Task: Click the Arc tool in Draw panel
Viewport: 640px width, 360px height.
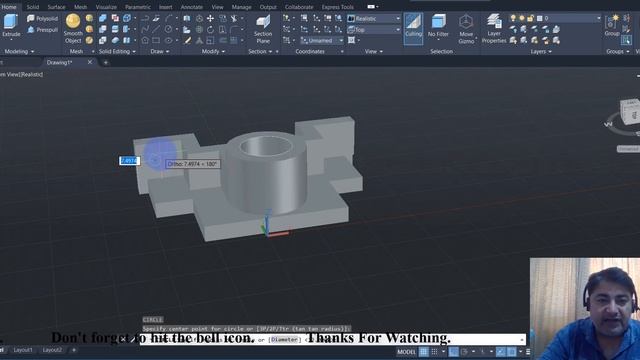Action: click(168, 18)
